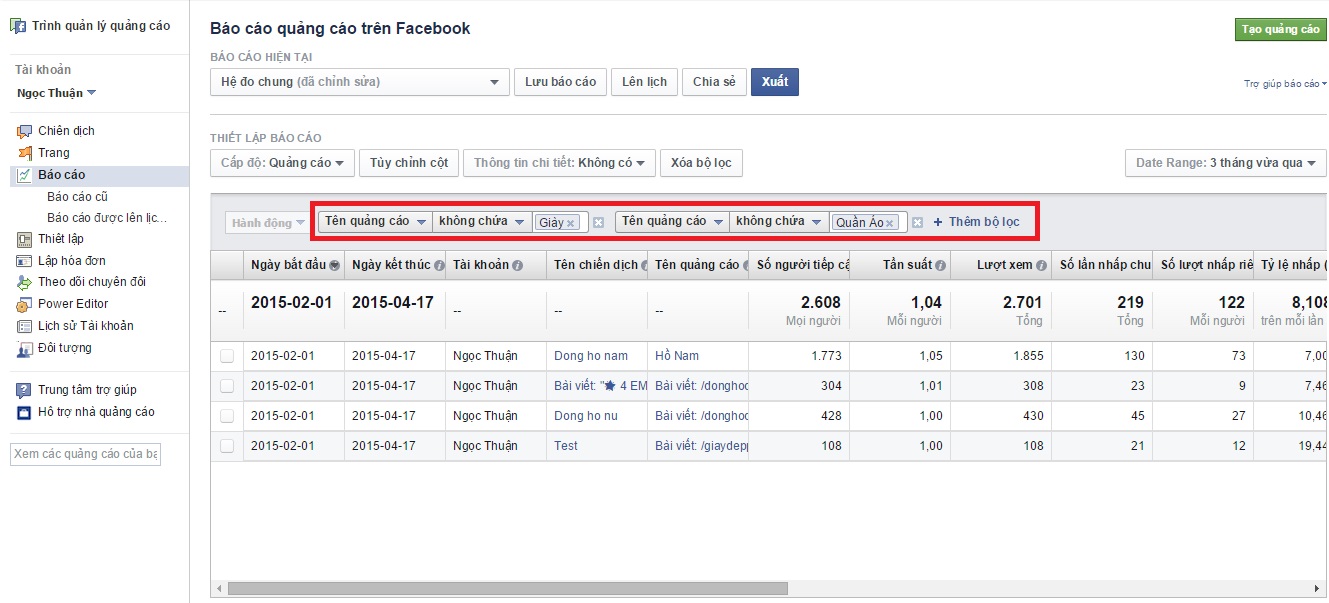
Task: Open the Dong ho nam campaign link
Action: (591, 356)
